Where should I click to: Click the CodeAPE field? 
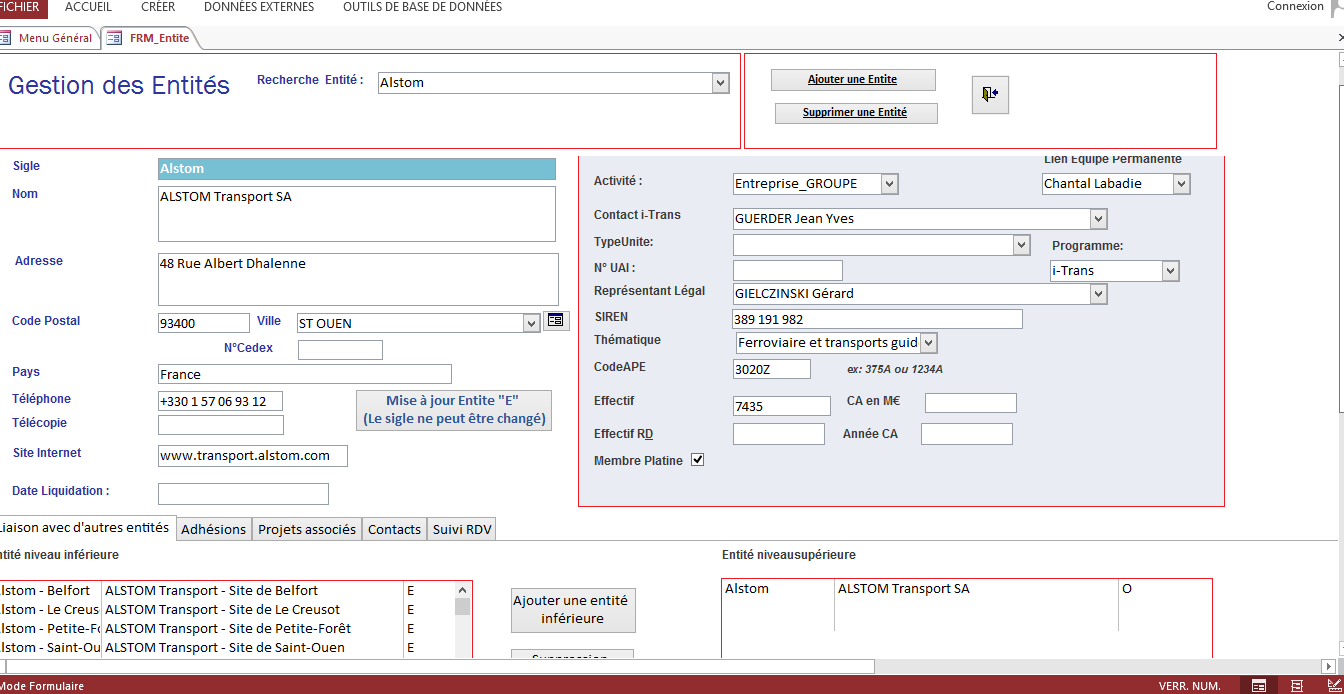click(x=772, y=369)
